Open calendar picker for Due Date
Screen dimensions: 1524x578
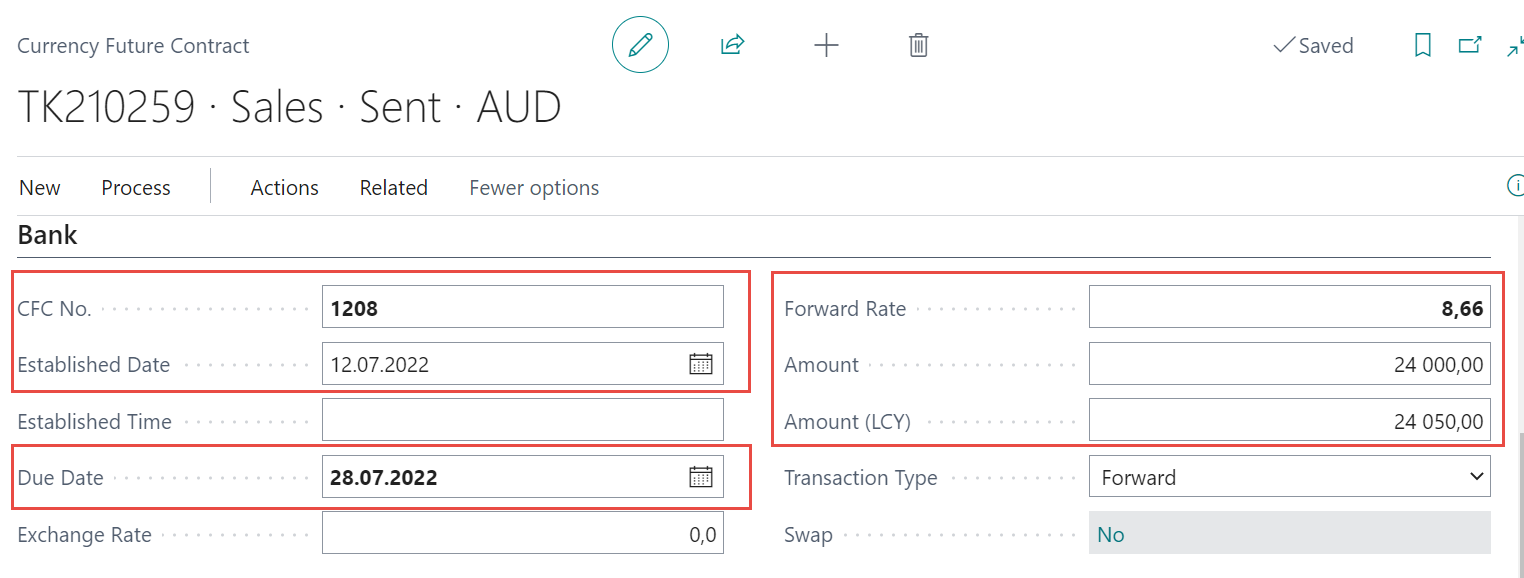pyautogui.click(x=700, y=477)
